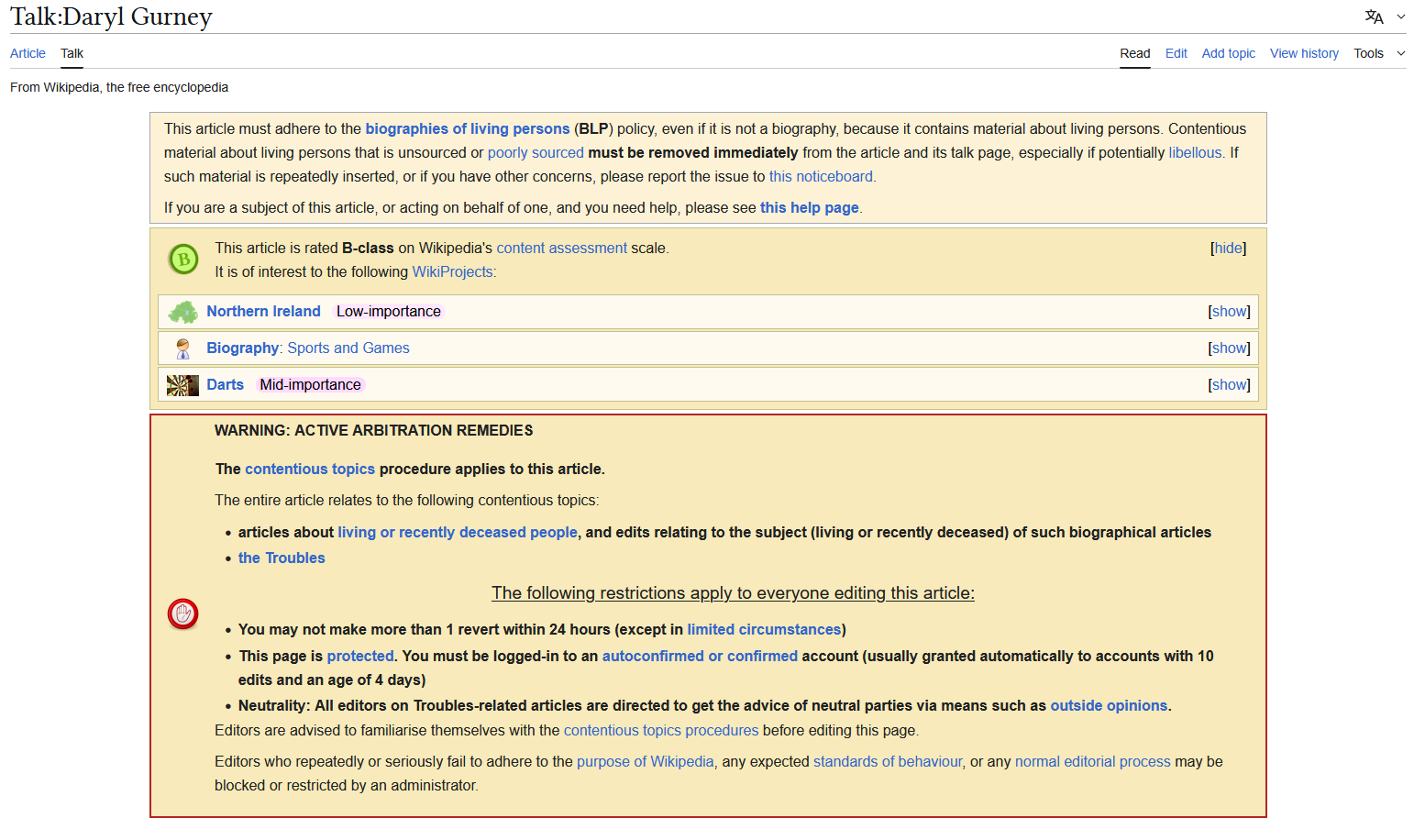
Task: Follow the contentious topics link
Action: (x=310, y=470)
